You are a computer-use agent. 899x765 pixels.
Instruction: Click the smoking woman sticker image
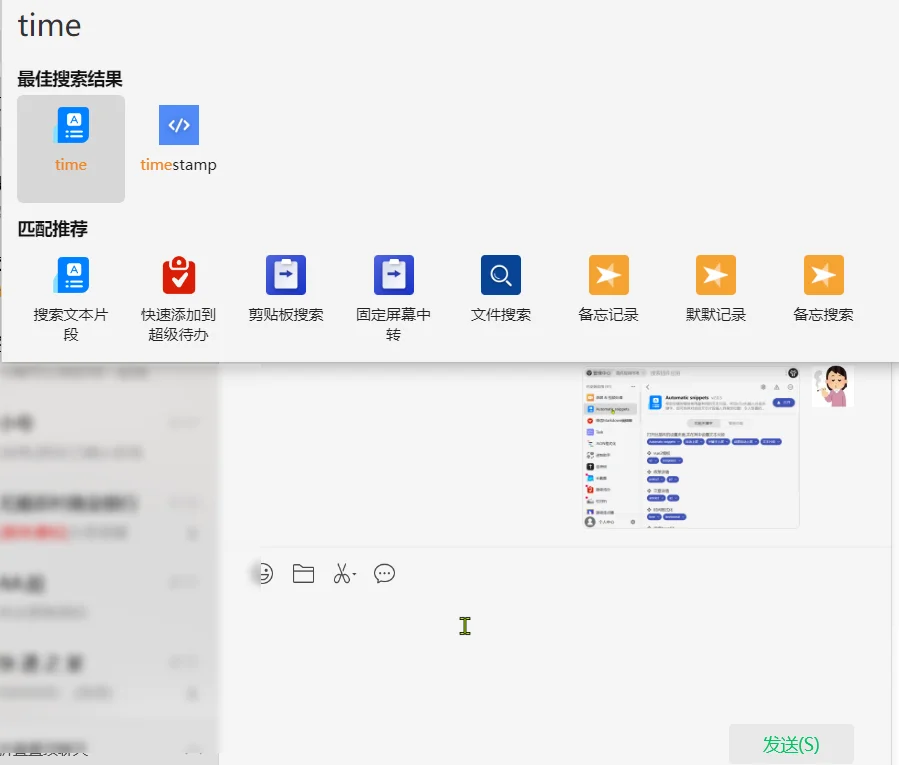pos(833,385)
